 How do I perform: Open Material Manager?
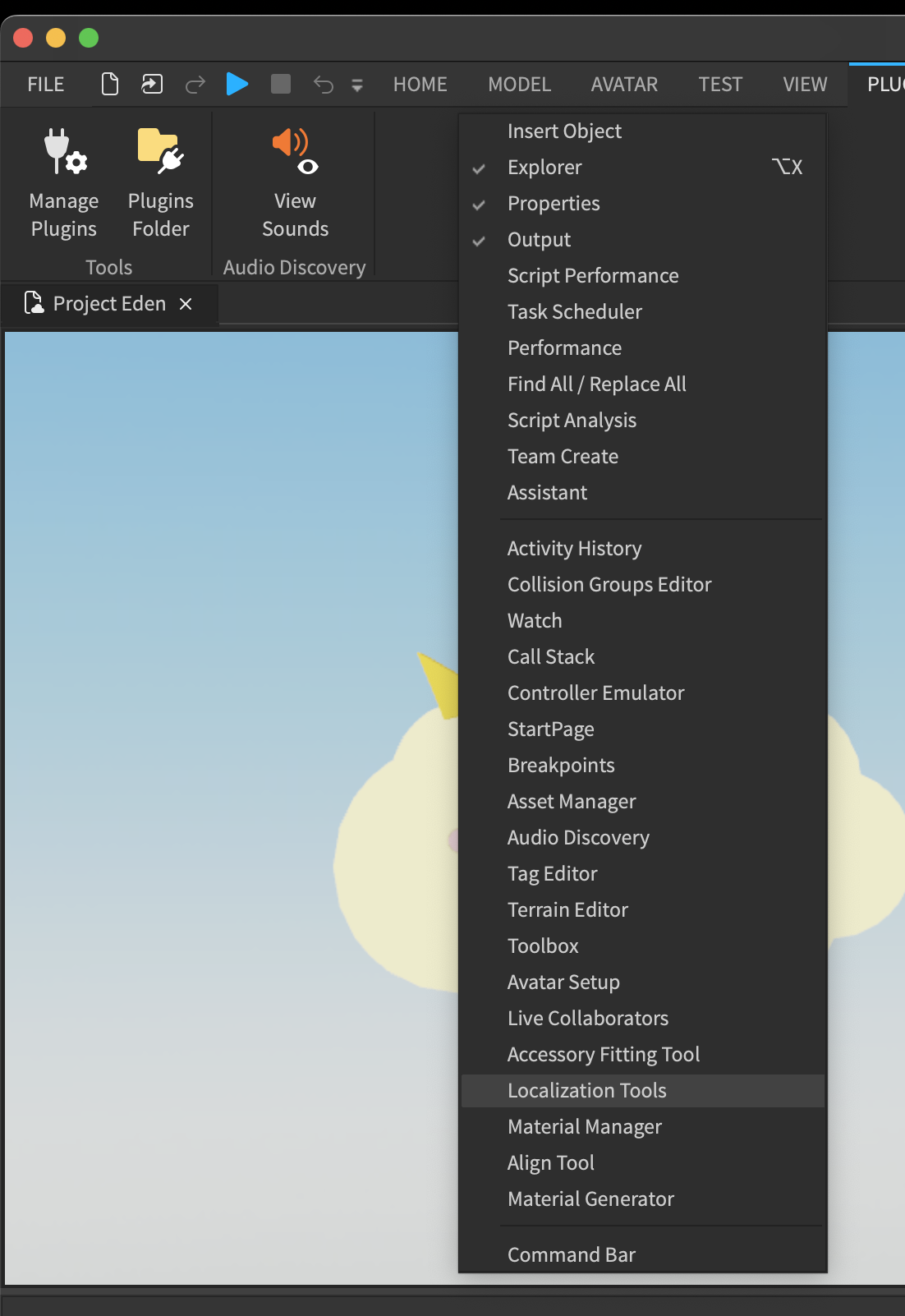point(643,1127)
